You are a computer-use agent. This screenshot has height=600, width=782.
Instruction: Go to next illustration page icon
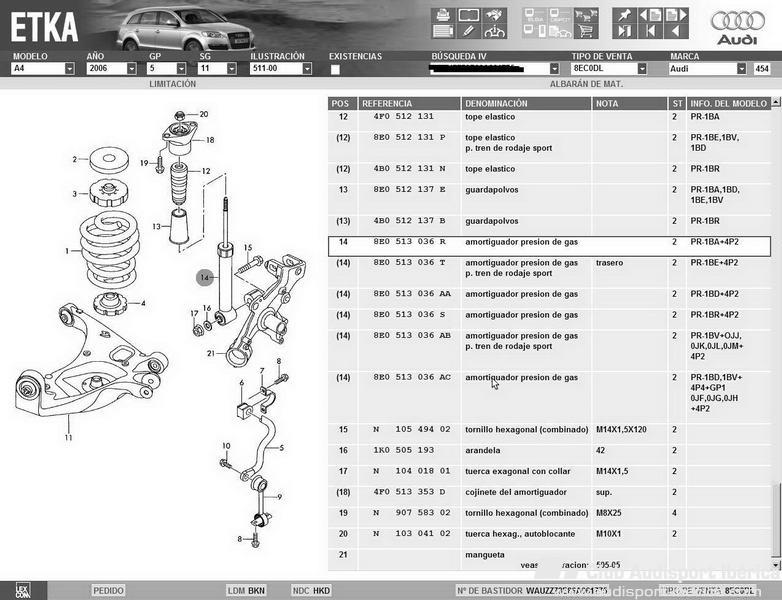pos(676,15)
